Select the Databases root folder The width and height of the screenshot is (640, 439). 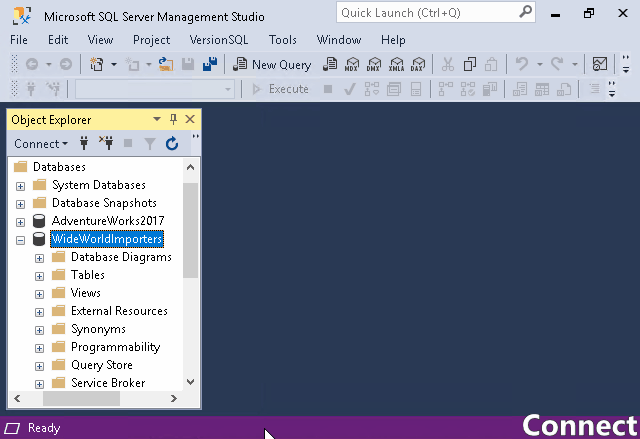pos(59,167)
